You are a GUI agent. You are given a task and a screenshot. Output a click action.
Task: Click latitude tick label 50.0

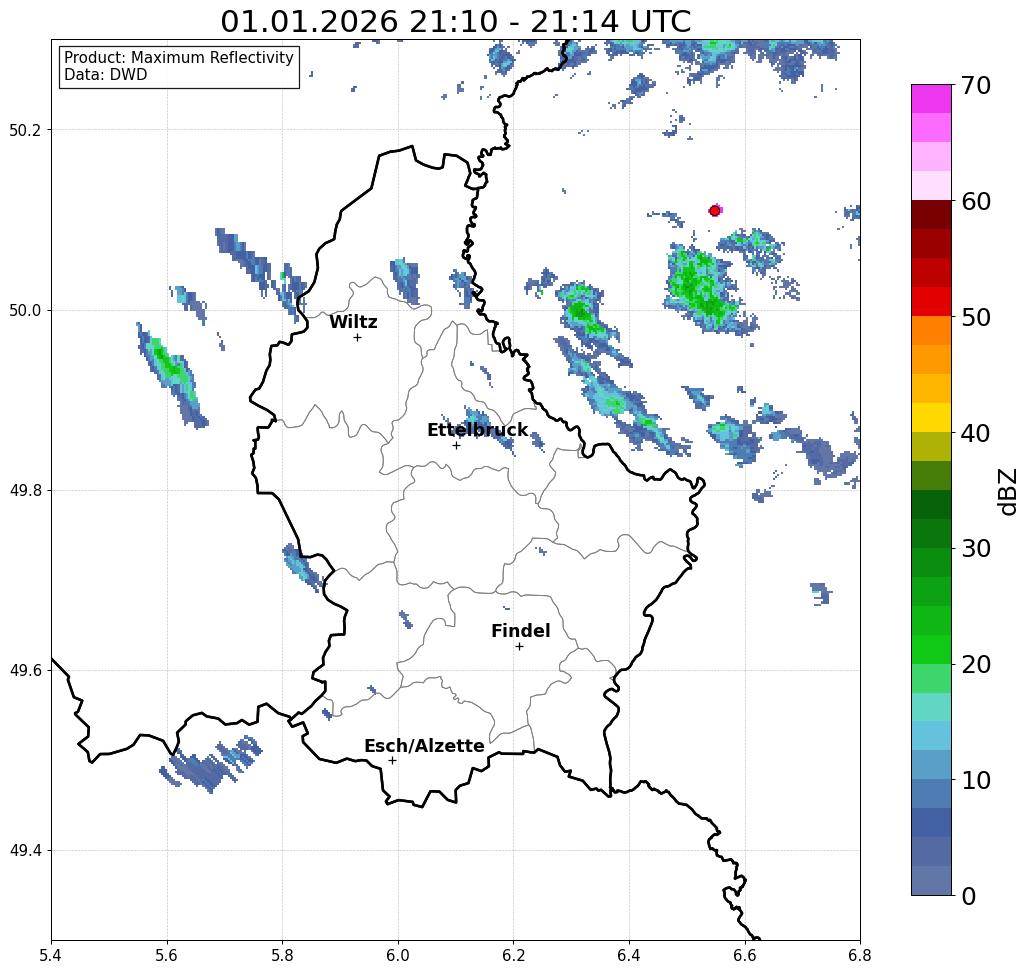[x=25, y=310]
